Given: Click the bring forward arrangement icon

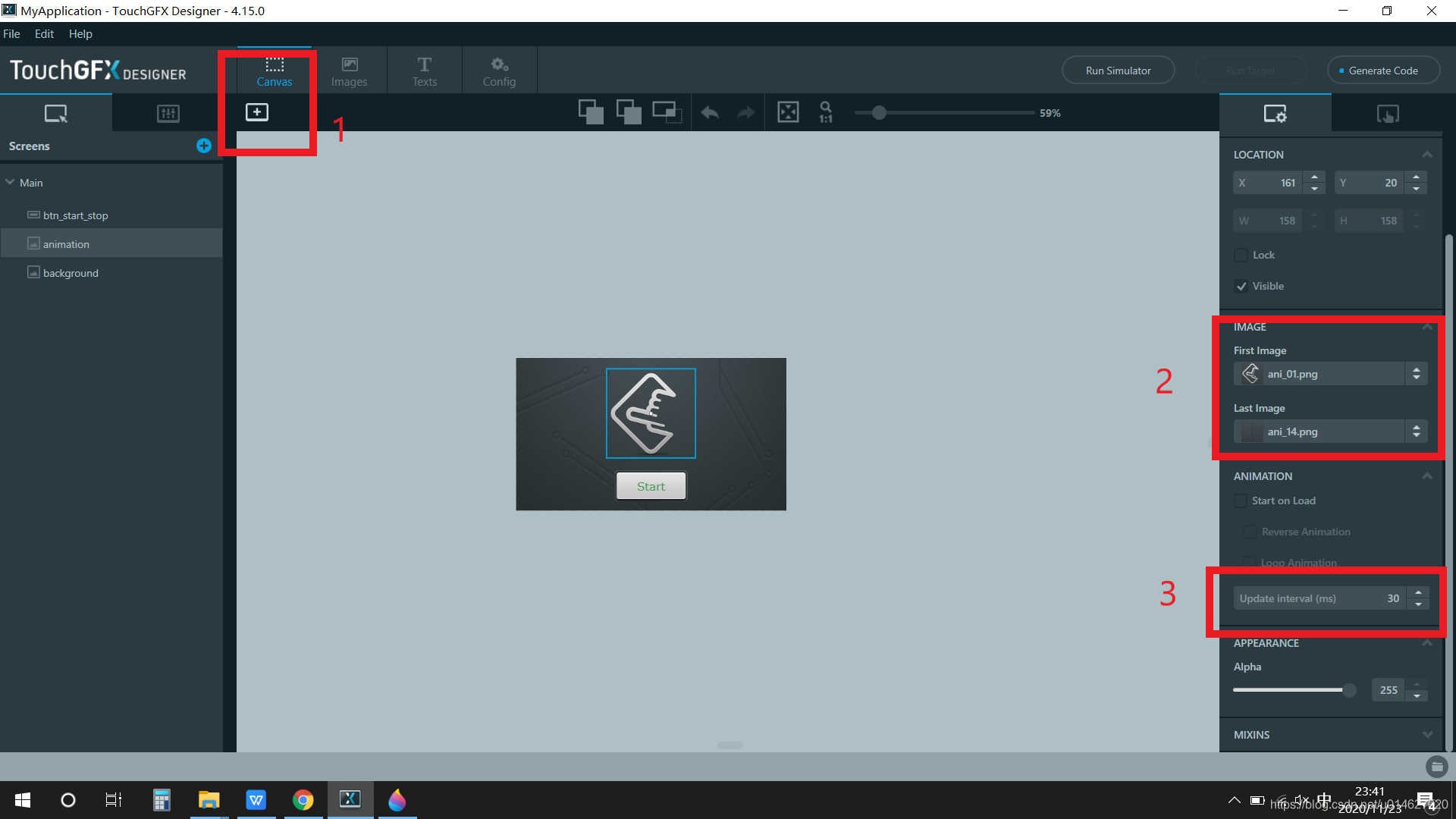Looking at the screenshot, I should (x=591, y=112).
